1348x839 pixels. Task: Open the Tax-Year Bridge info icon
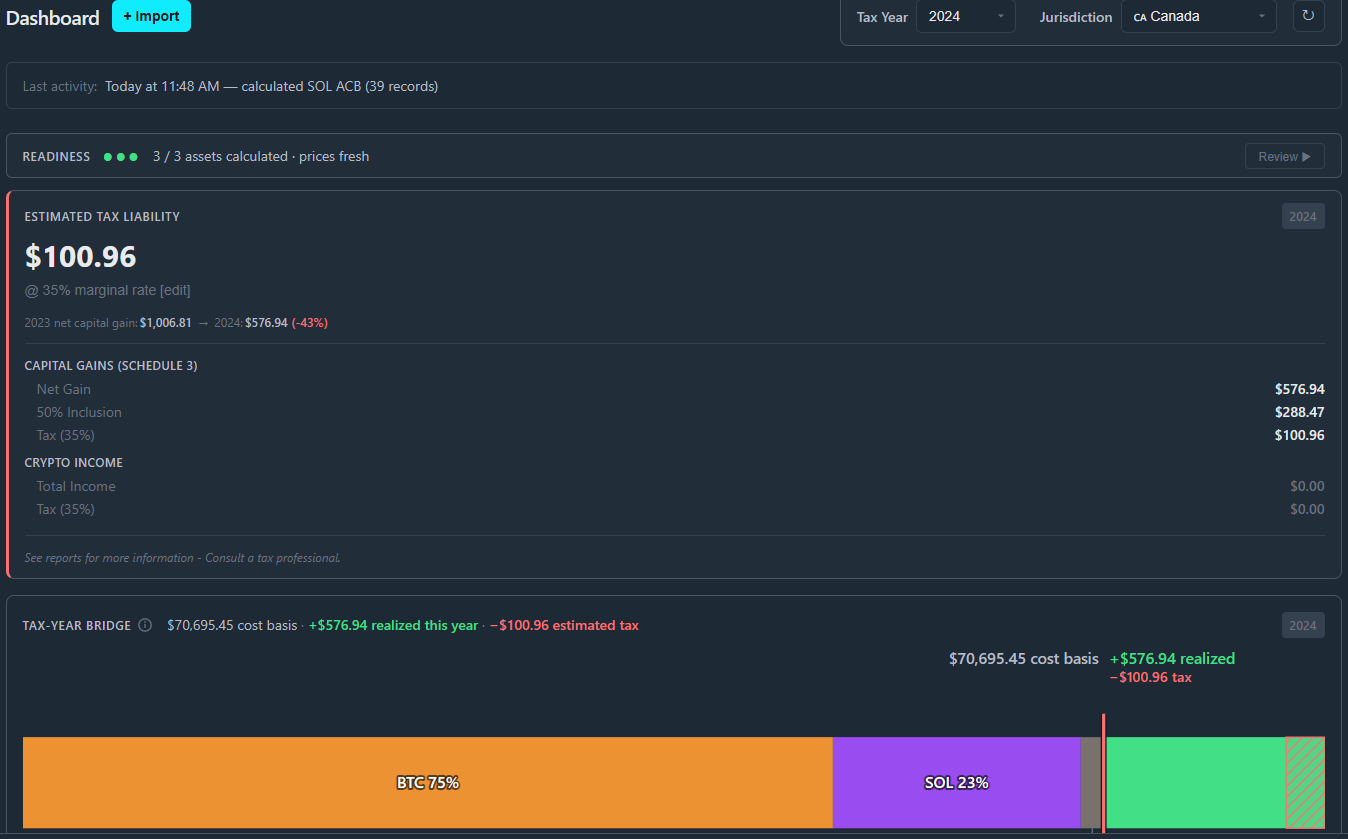145,625
